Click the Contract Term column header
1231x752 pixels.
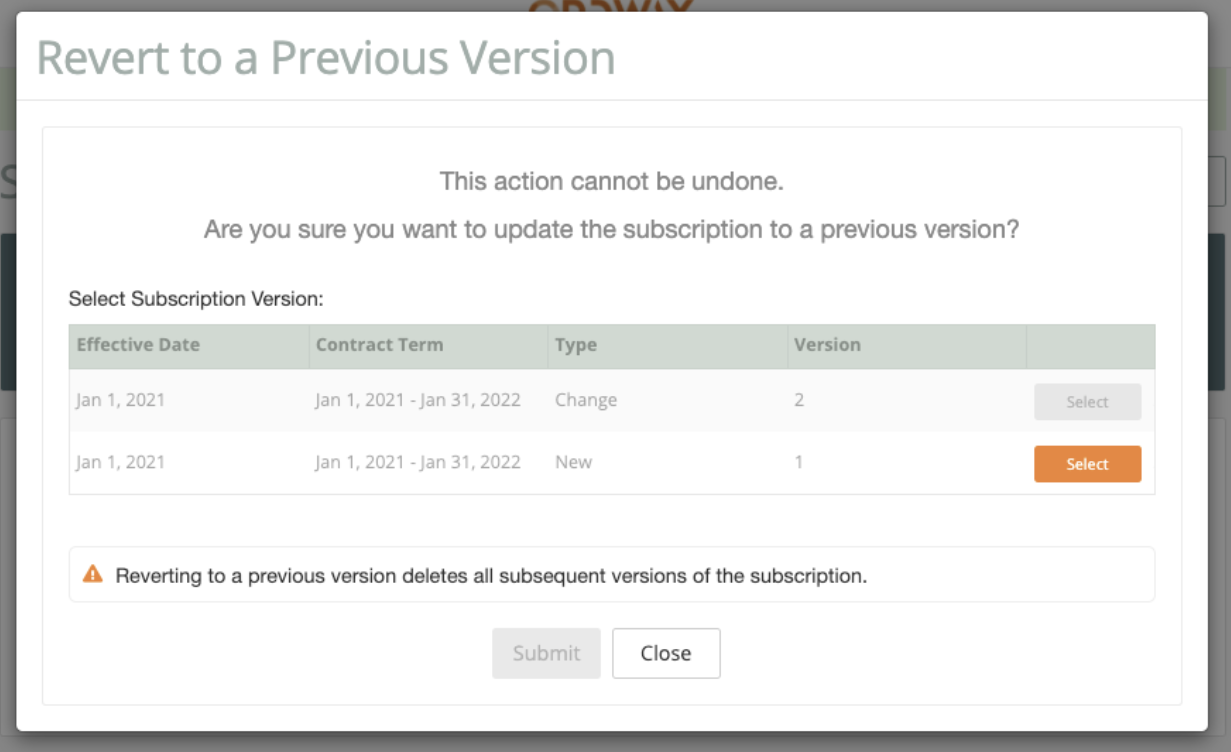click(379, 344)
